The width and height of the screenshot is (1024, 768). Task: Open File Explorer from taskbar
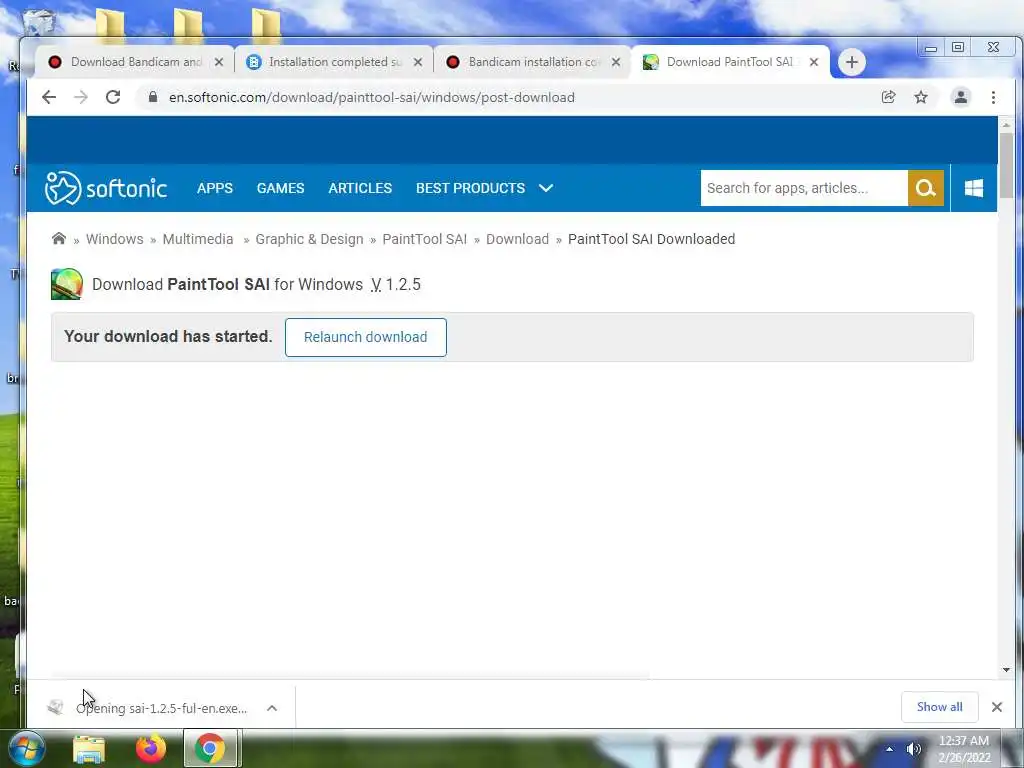click(x=89, y=749)
